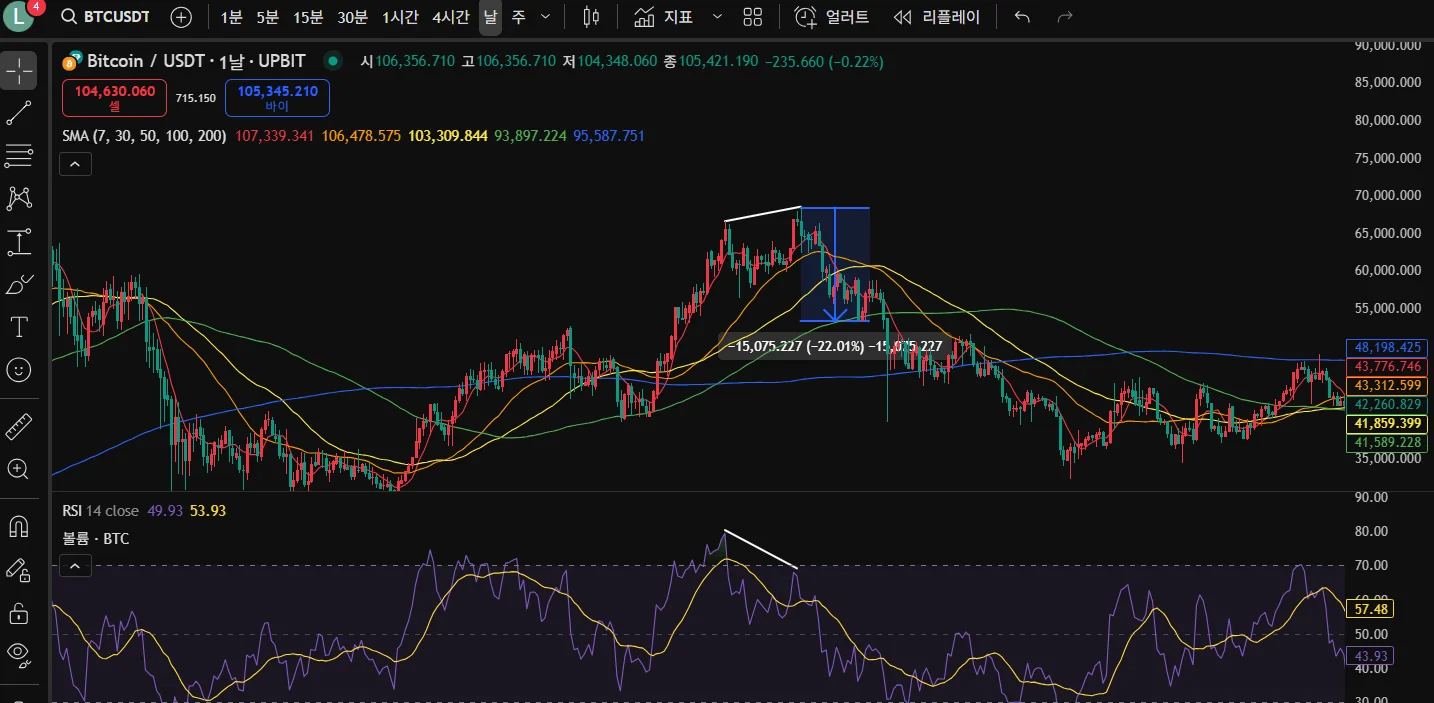Select the crosshair cursor tool

coord(19,70)
